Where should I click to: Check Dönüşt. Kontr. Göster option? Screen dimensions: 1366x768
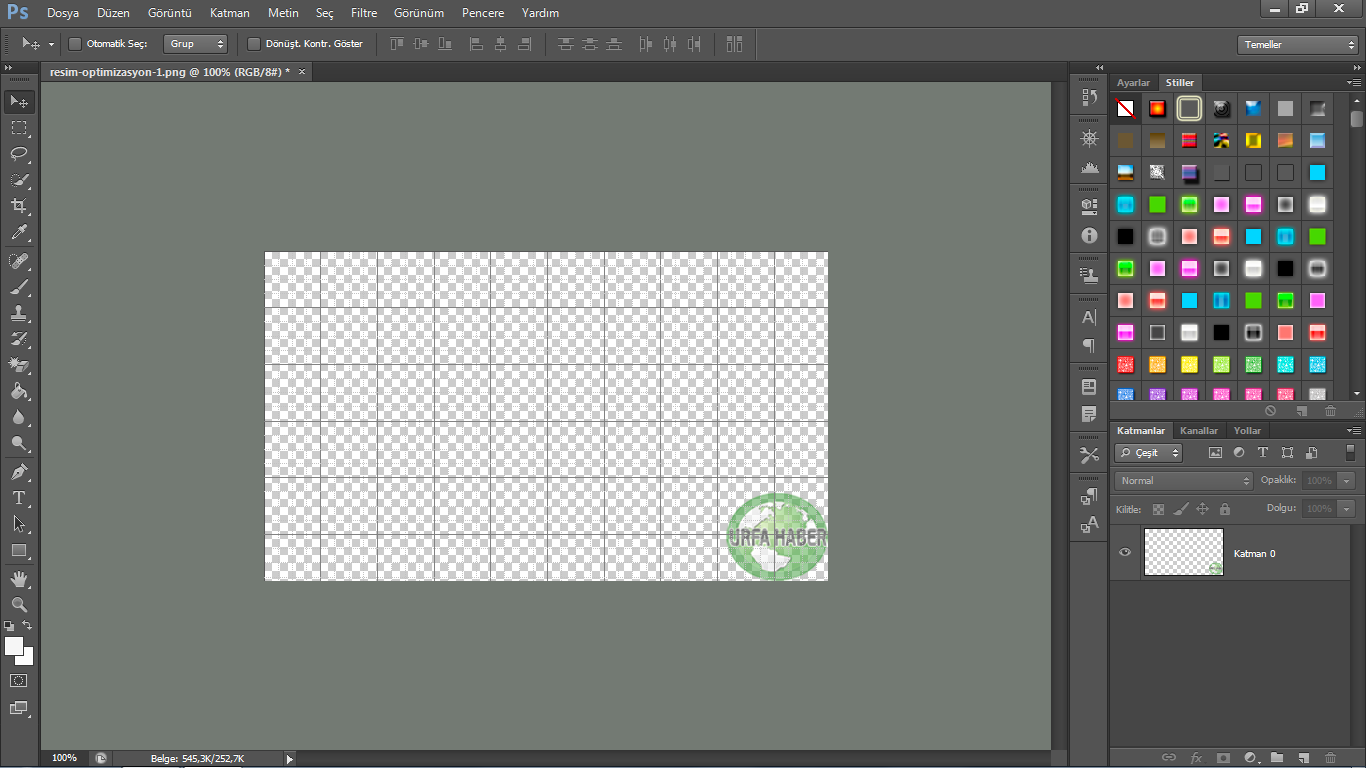pyautogui.click(x=254, y=44)
